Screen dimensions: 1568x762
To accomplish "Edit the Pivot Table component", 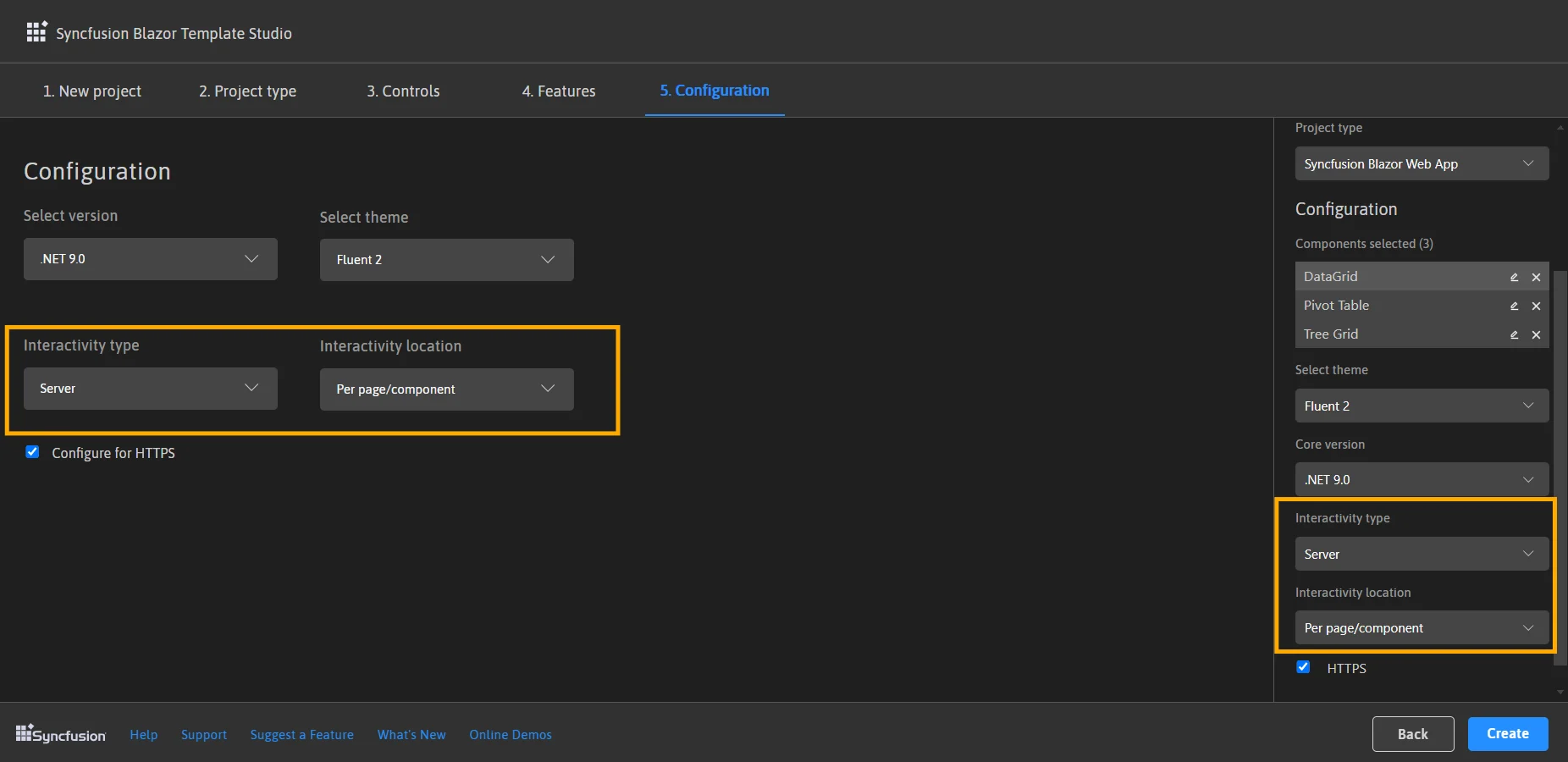I will coord(1514,306).
